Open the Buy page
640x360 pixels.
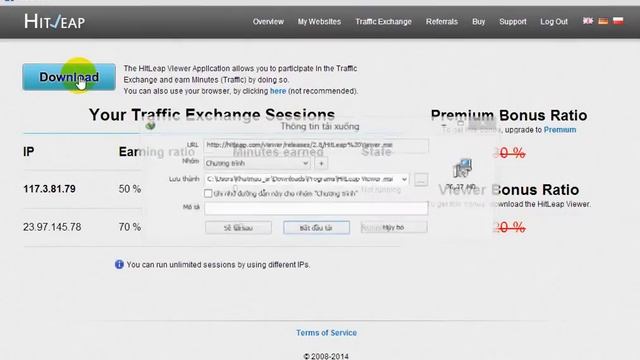(478, 22)
